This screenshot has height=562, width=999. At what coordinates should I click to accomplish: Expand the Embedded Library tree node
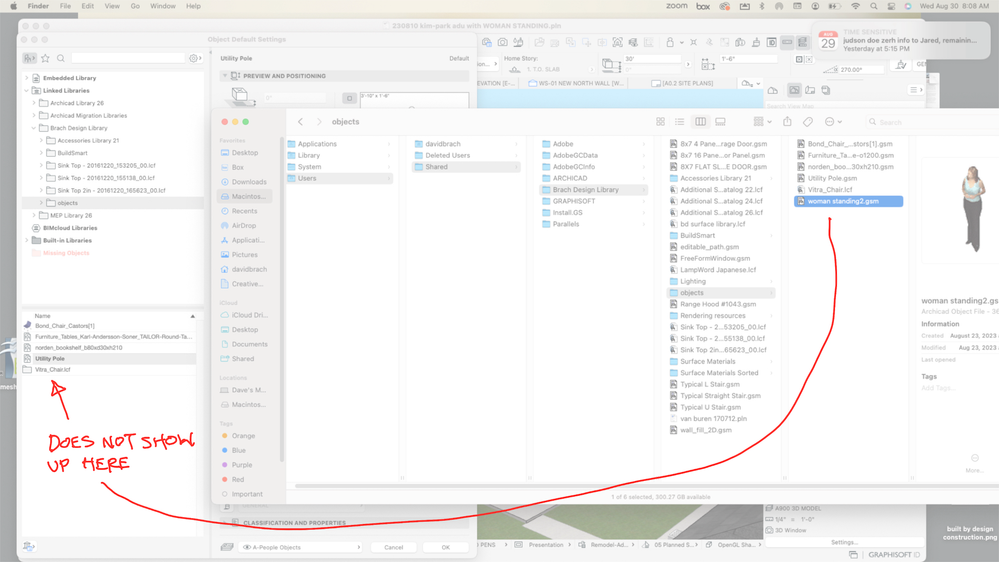click(27, 78)
